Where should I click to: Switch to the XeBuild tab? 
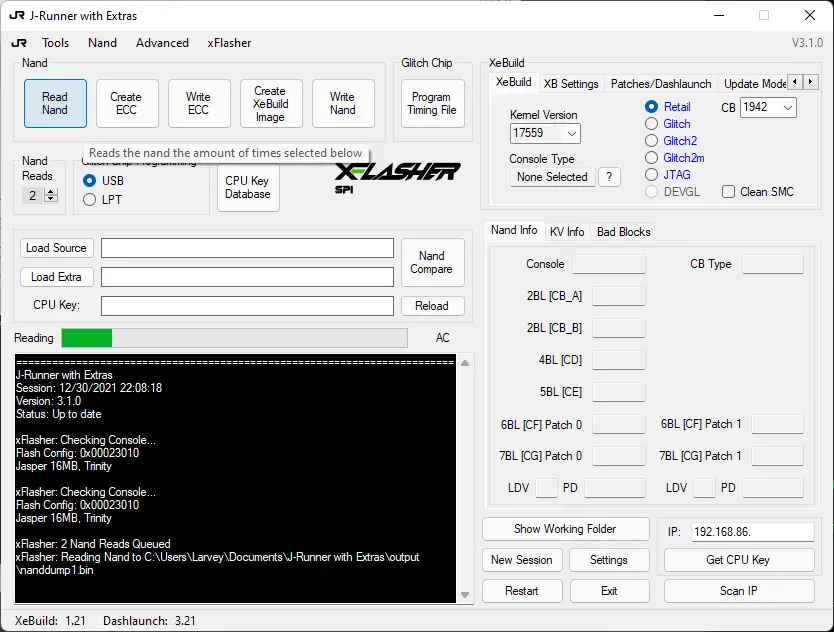pyautogui.click(x=513, y=82)
